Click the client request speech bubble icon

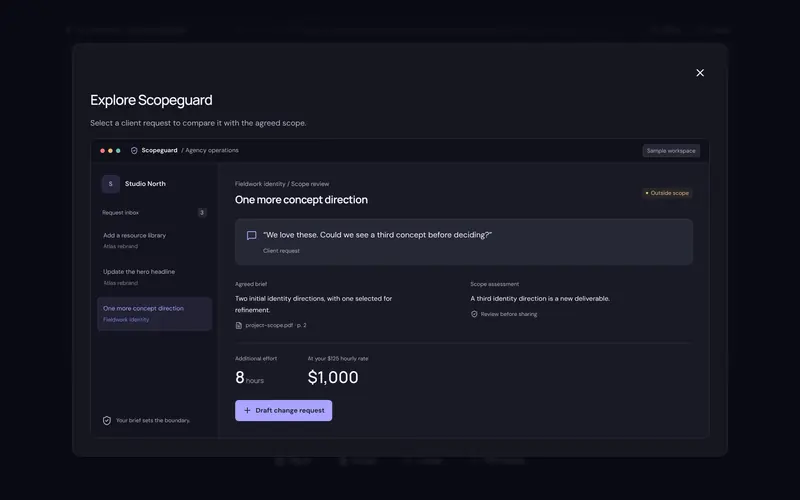(252, 235)
